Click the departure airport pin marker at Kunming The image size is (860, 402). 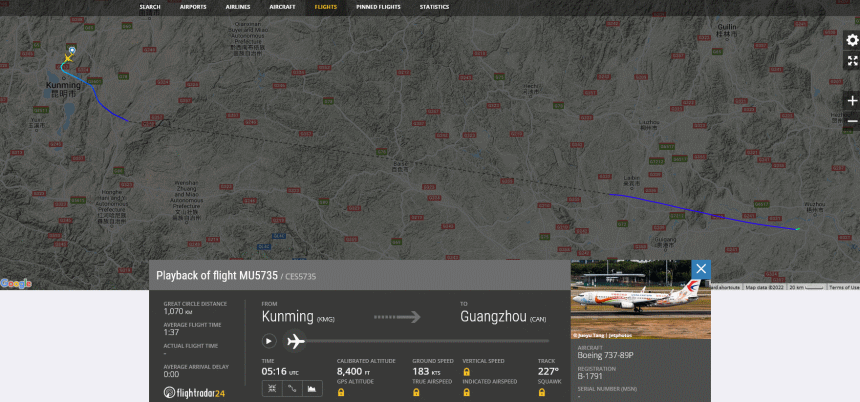72,50
